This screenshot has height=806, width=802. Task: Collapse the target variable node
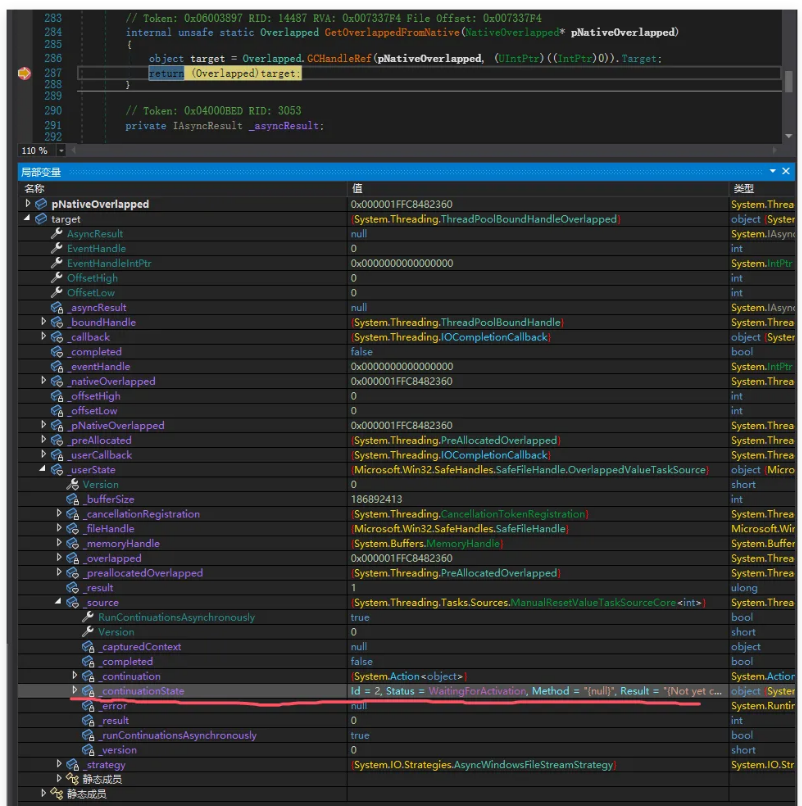pos(27,218)
